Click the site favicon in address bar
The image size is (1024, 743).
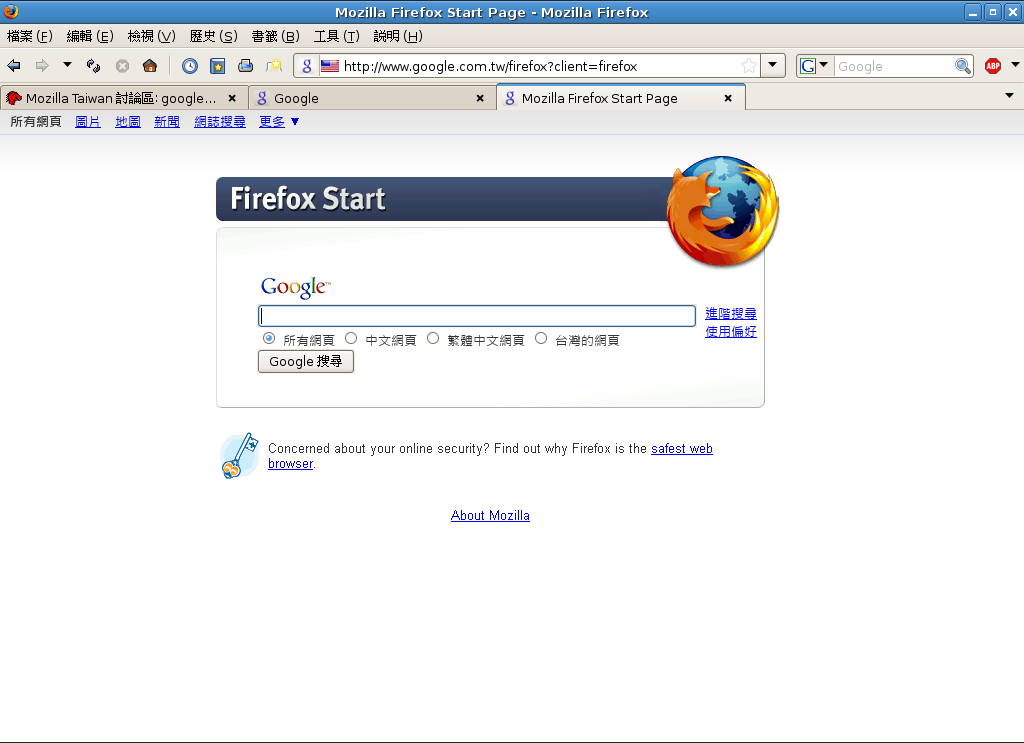tap(307, 65)
